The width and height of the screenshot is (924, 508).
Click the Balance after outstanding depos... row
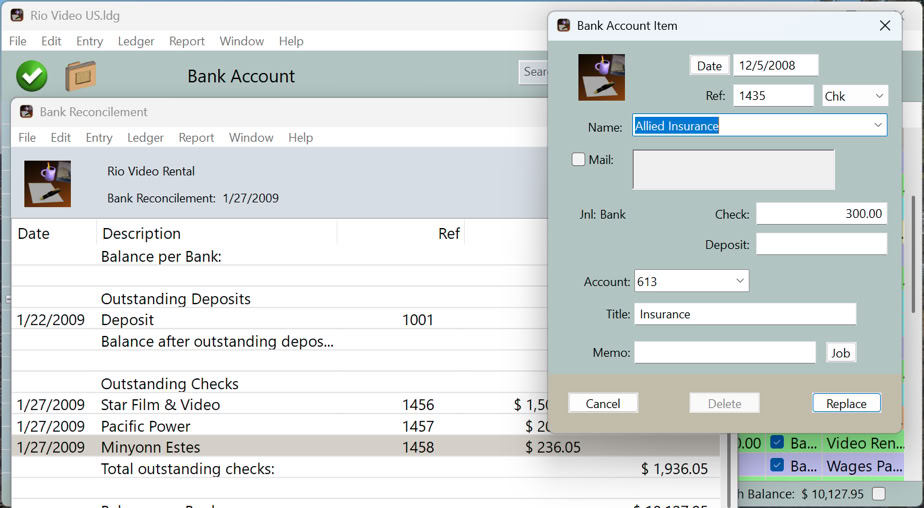280,341
